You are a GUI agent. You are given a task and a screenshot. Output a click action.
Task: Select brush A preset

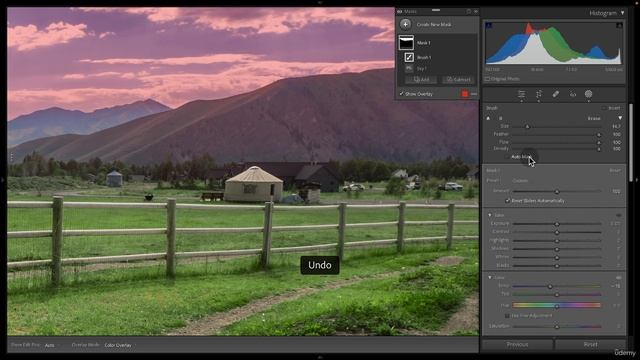tap(488, 118)
